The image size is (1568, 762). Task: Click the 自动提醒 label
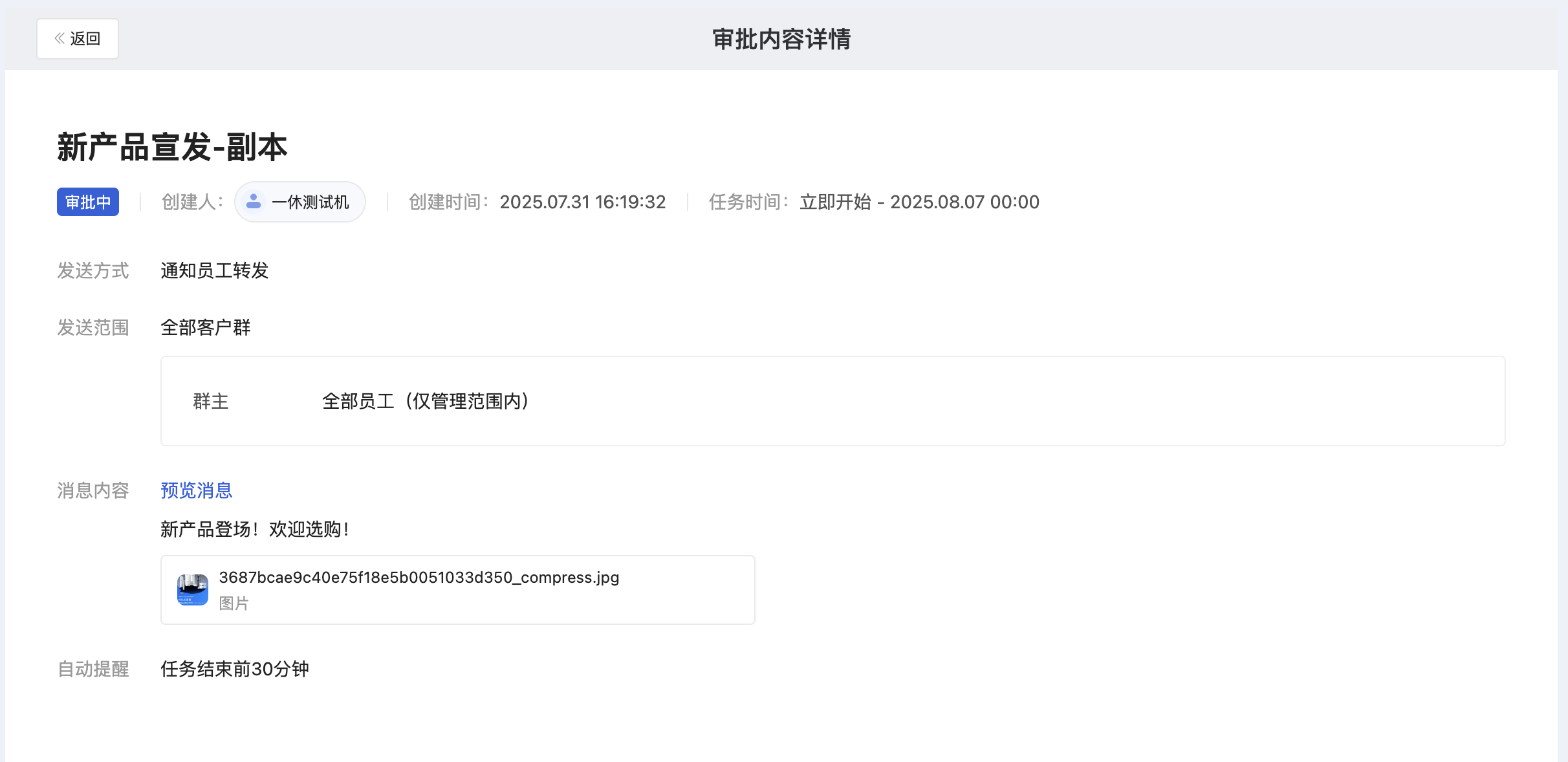pyautogui.click(x=93, y=669)
